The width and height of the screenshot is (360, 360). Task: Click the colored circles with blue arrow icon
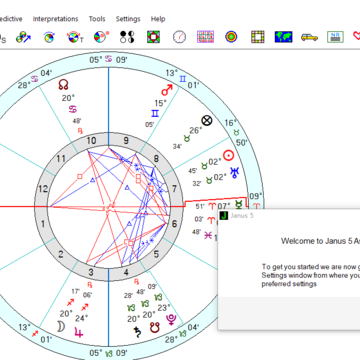coord(23,37)
